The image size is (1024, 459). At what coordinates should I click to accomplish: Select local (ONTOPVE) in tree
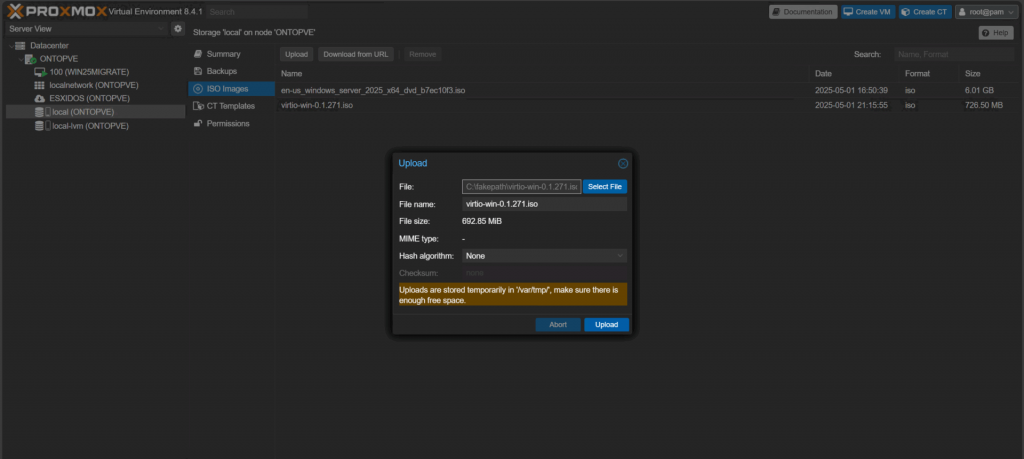click(x=95, y=112)
